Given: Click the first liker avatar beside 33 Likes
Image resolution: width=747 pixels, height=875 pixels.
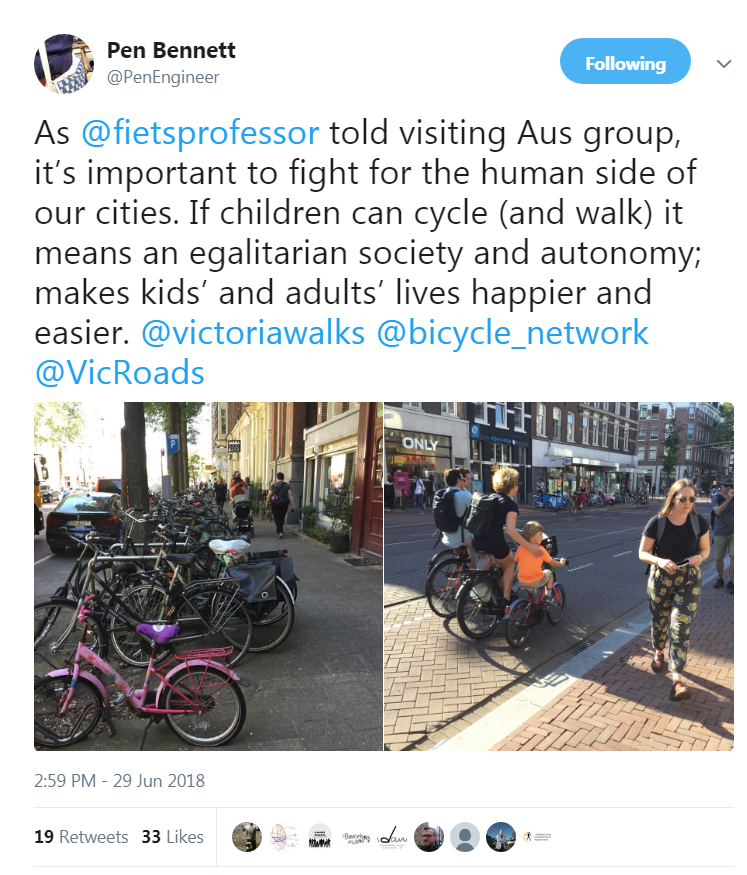Looking at the screenshot, I should click(x=247, y=836).
